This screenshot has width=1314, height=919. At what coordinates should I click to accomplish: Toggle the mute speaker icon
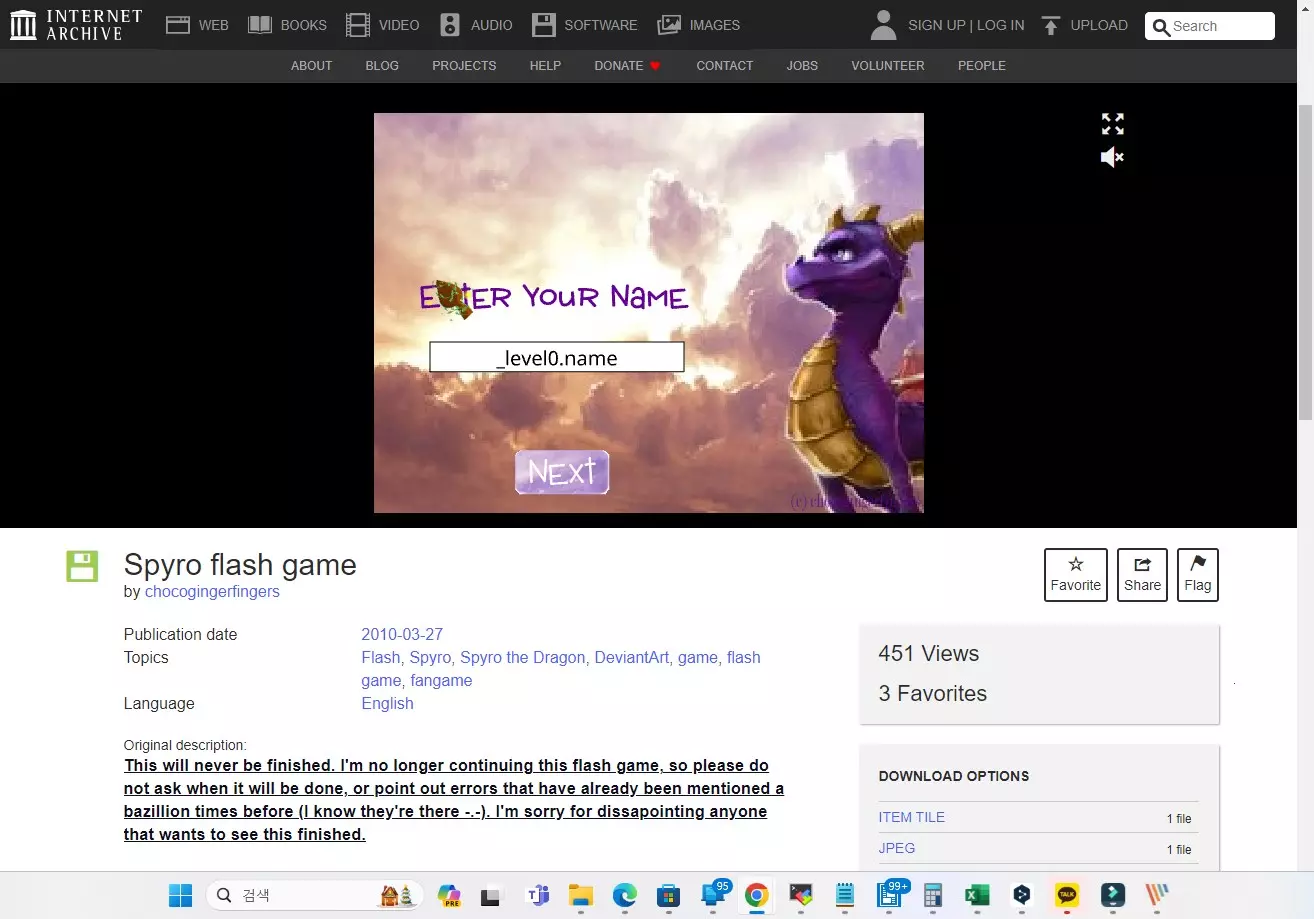click(1112, 157)
